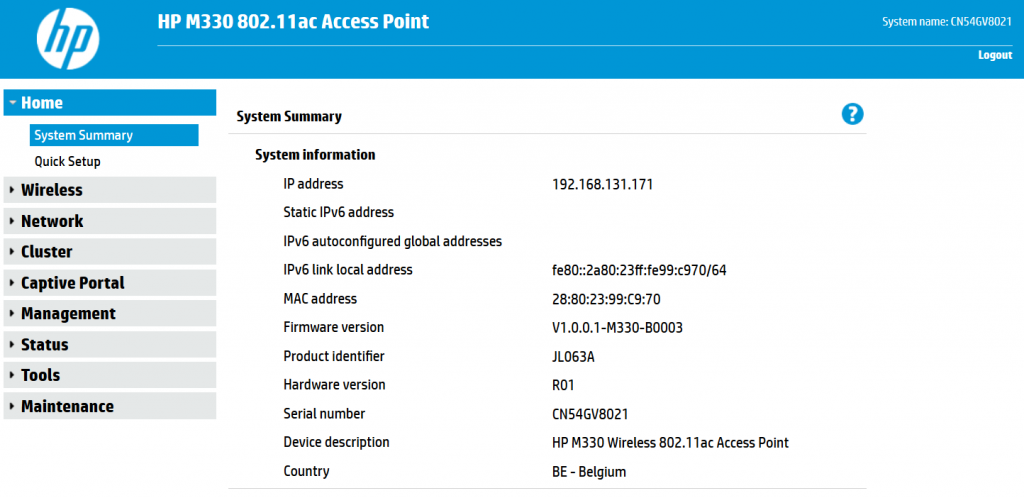Click the Logout link

(x=995, y=55)
